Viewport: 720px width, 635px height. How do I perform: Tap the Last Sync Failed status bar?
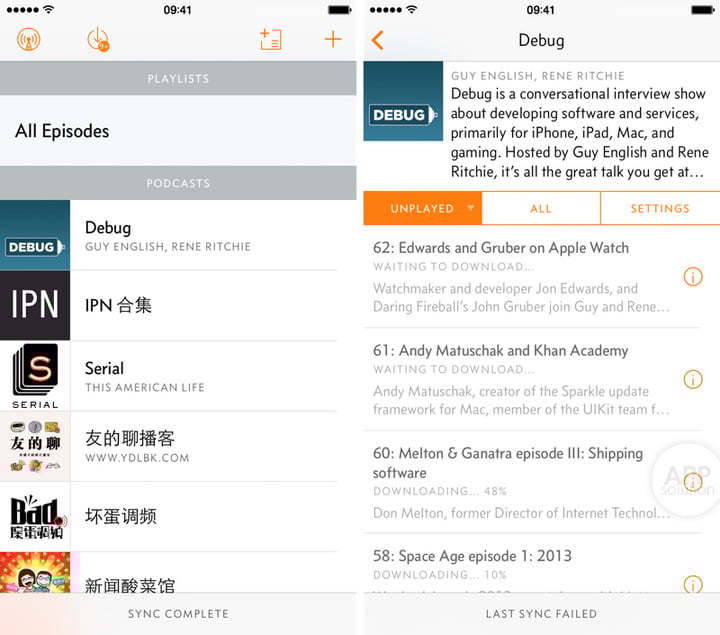click(x=541, y=614)
